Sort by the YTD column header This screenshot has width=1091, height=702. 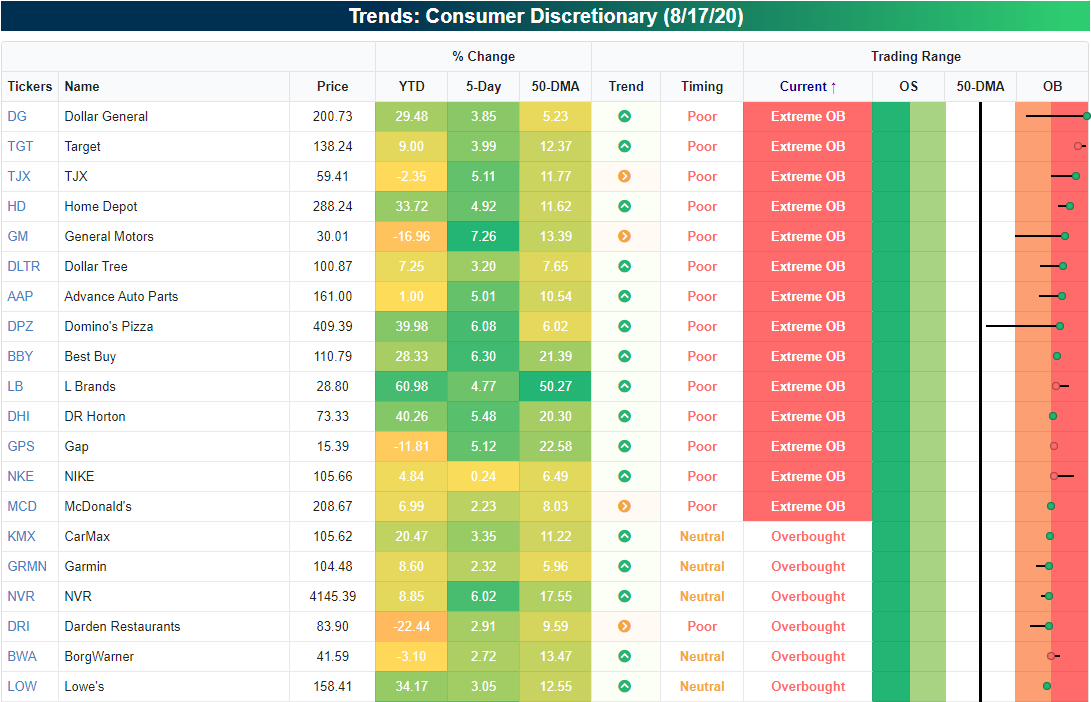(x=411, y=86)
